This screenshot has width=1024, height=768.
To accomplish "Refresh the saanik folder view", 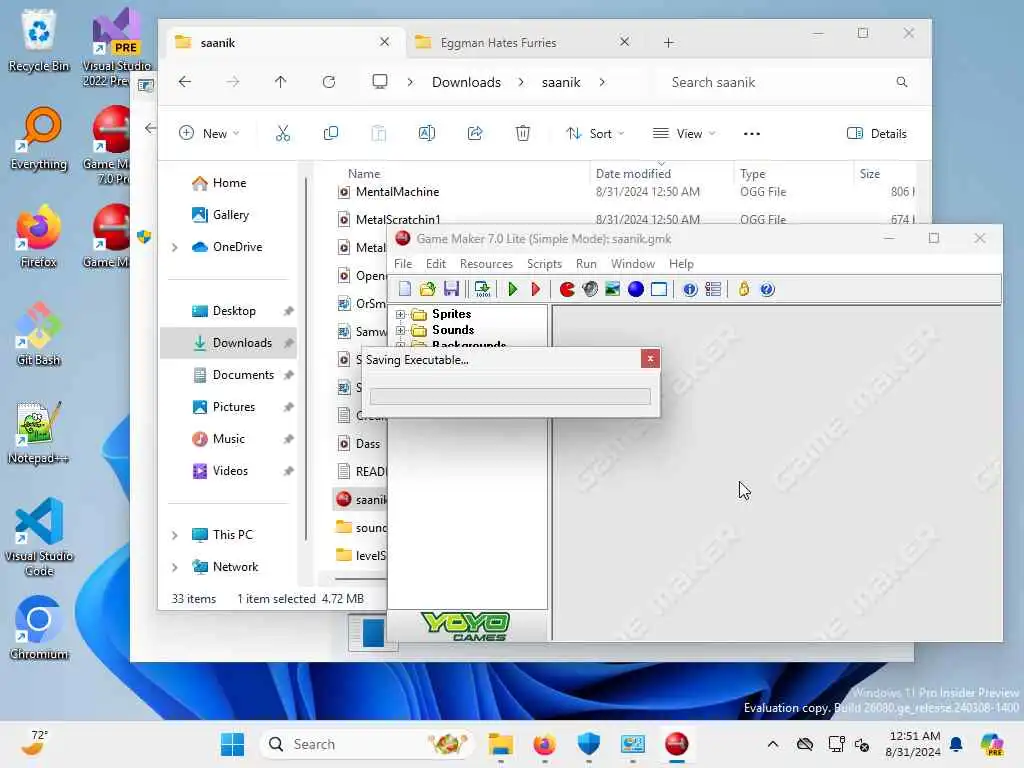I will [328, 82].
